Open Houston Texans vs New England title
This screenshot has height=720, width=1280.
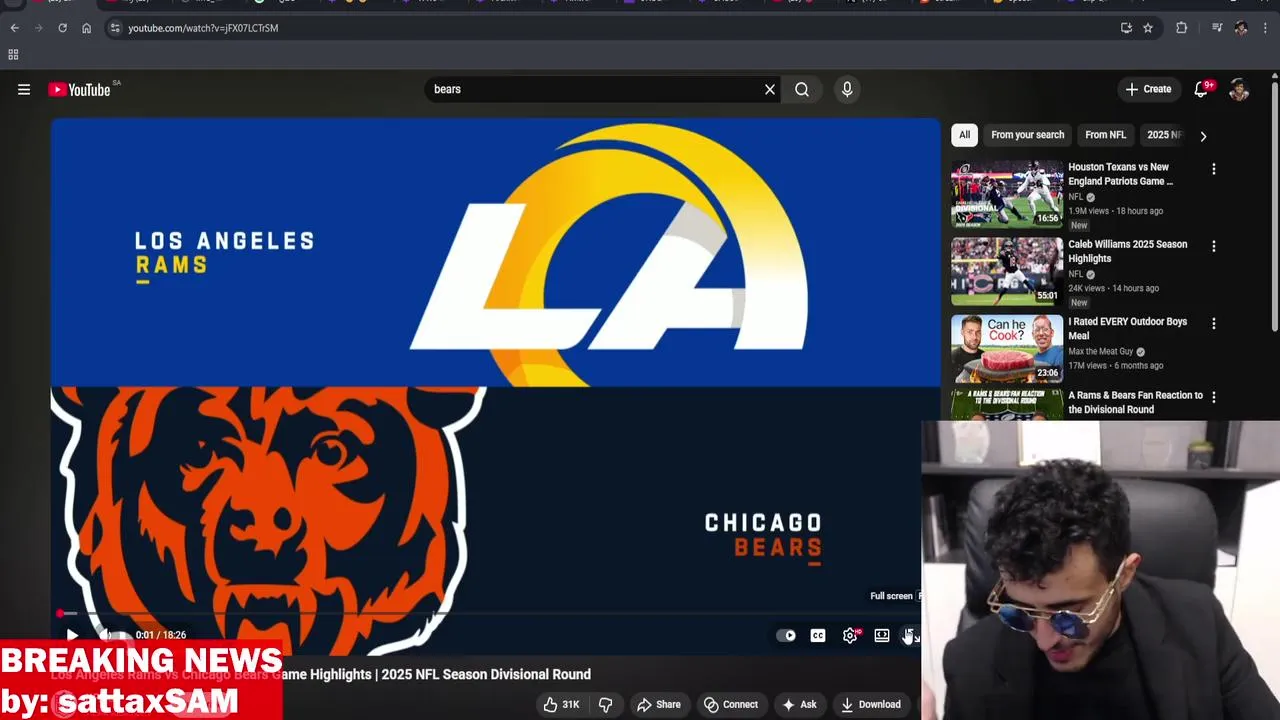coord(1120,174)
